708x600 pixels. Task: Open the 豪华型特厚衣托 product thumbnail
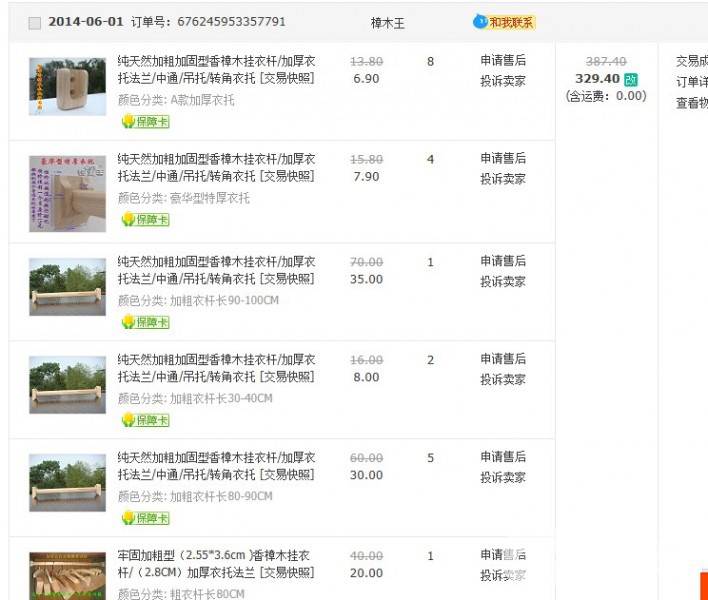coord(67,187)
